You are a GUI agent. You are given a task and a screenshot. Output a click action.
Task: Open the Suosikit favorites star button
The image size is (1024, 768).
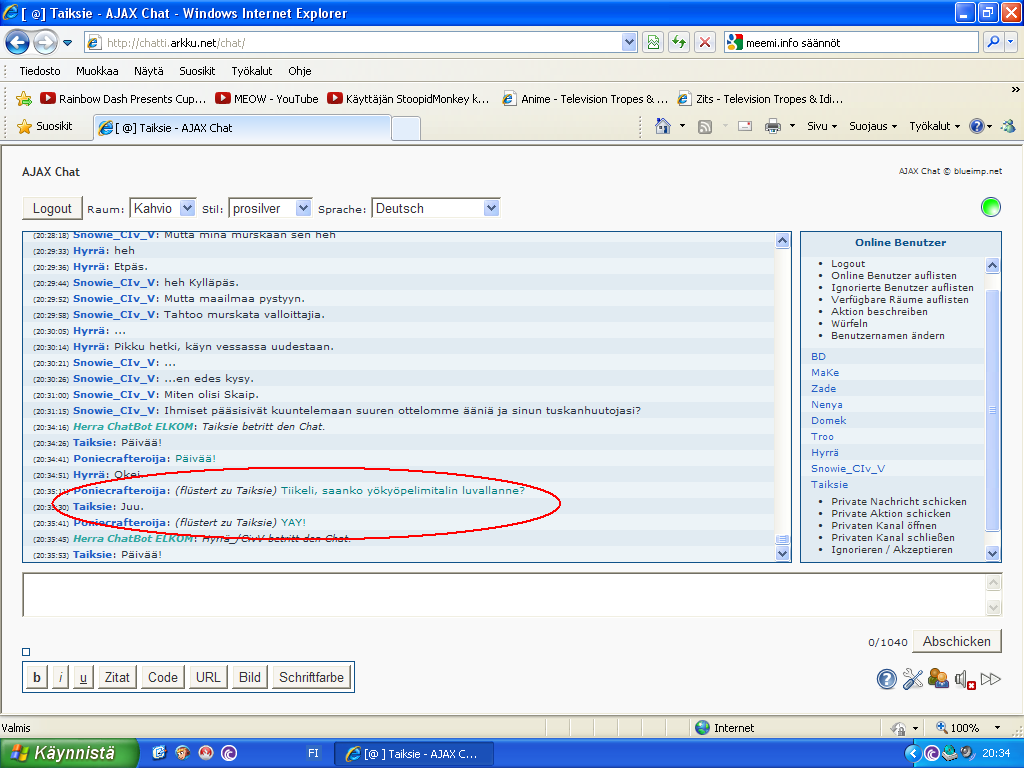pos(44,126)
